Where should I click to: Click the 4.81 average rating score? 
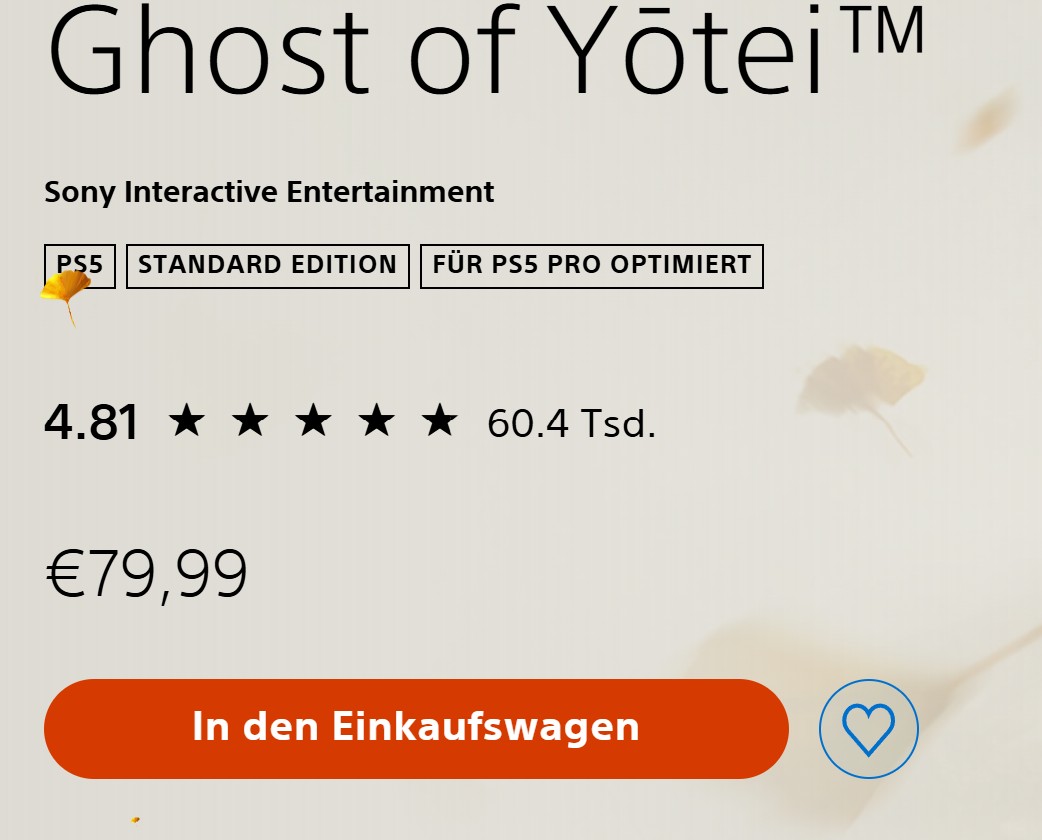[92, 423]
